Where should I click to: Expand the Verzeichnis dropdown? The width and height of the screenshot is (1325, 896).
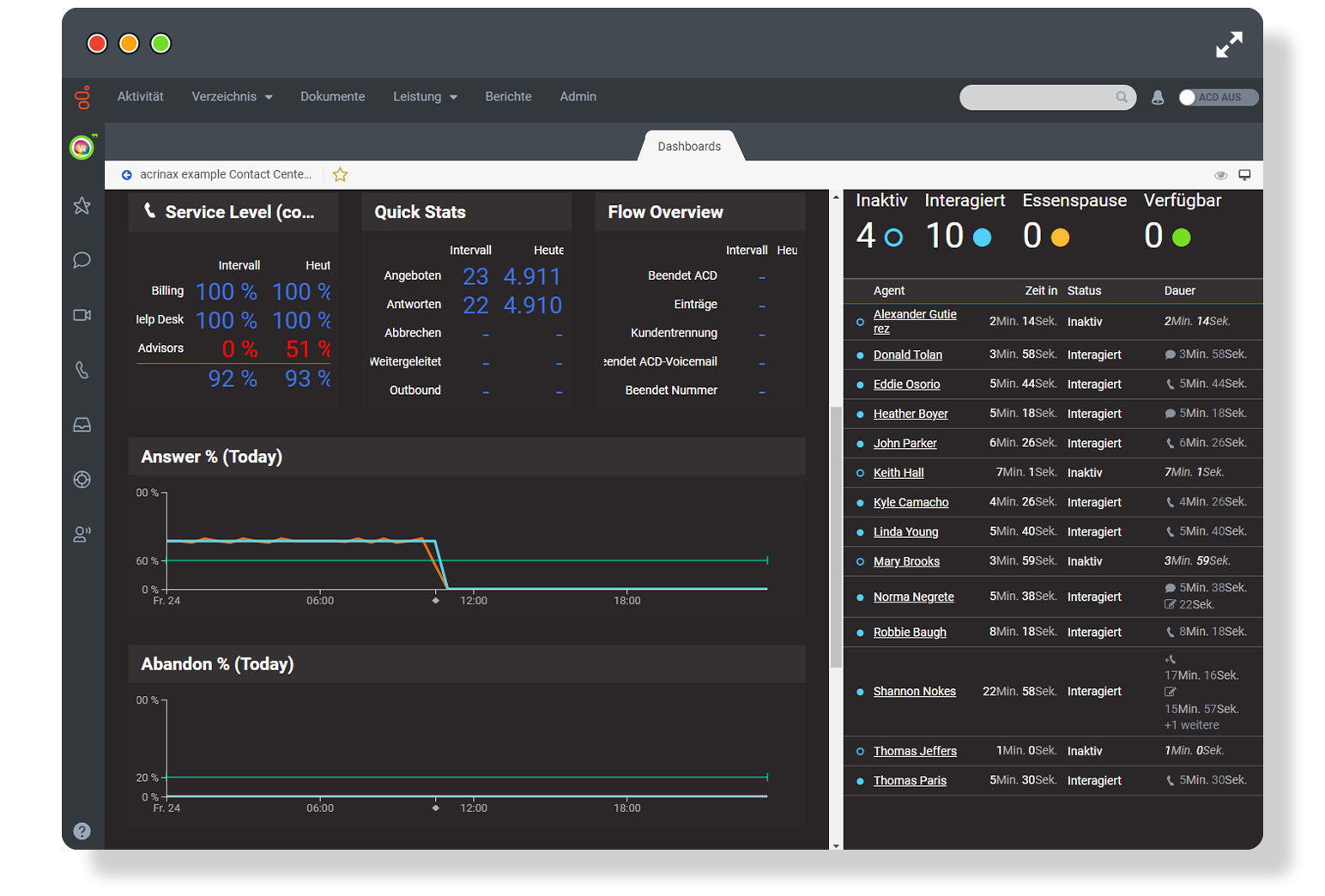pyautogui.click(x=231, y=97)
